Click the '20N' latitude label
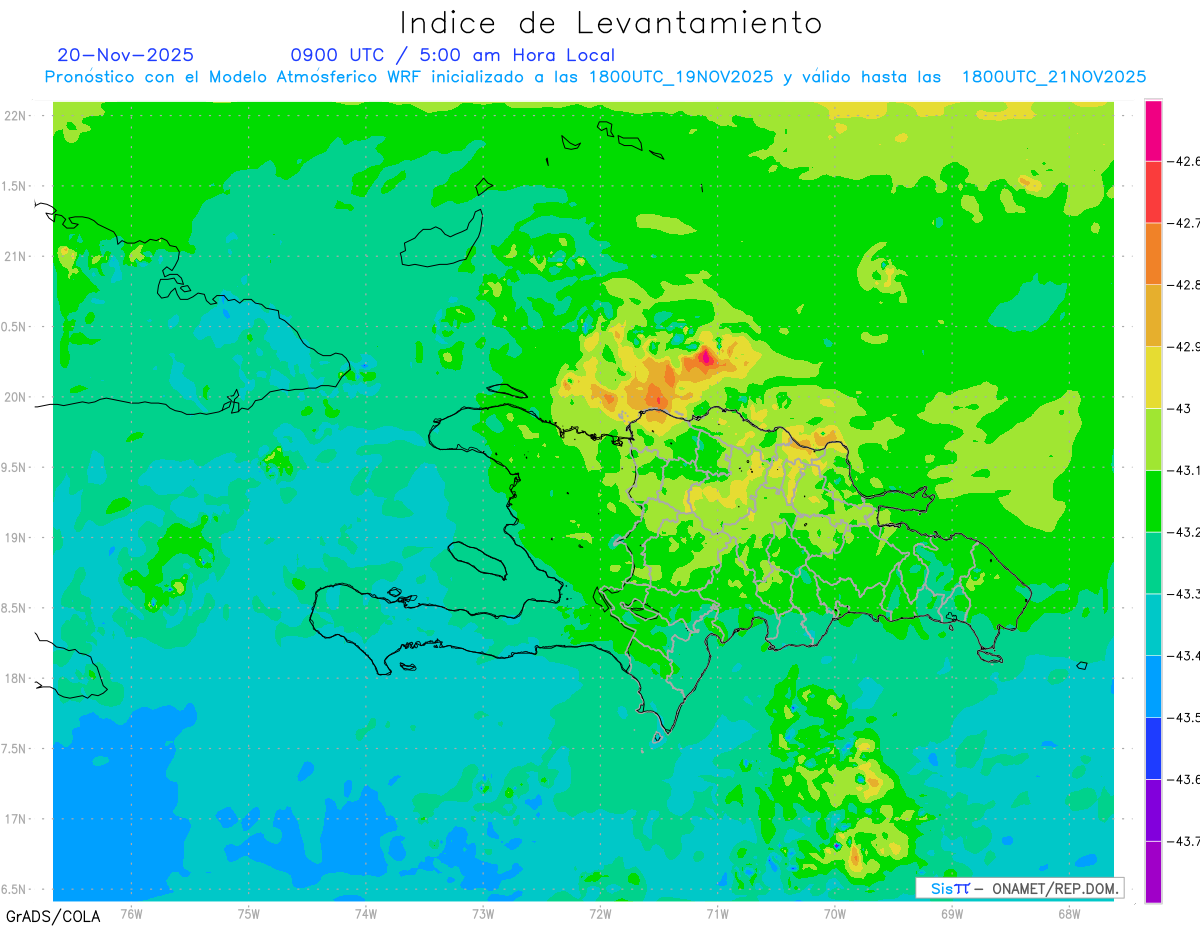Screen dimensions: 1200x927 pos(14,397)
